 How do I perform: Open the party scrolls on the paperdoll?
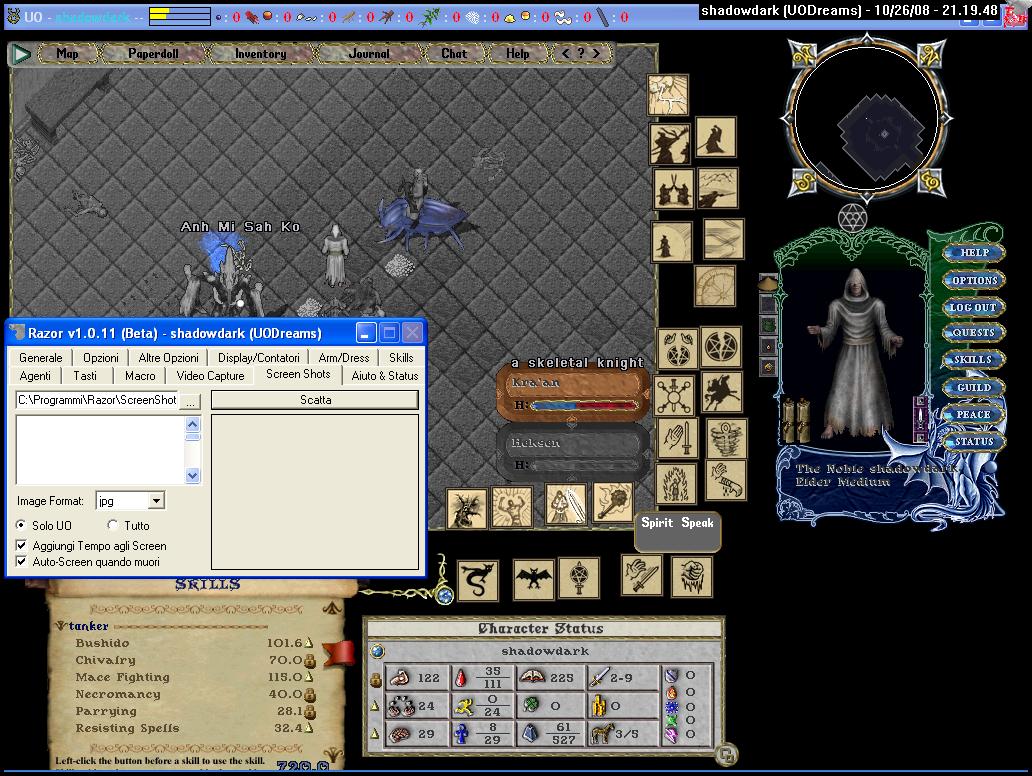tap(797, 420)
